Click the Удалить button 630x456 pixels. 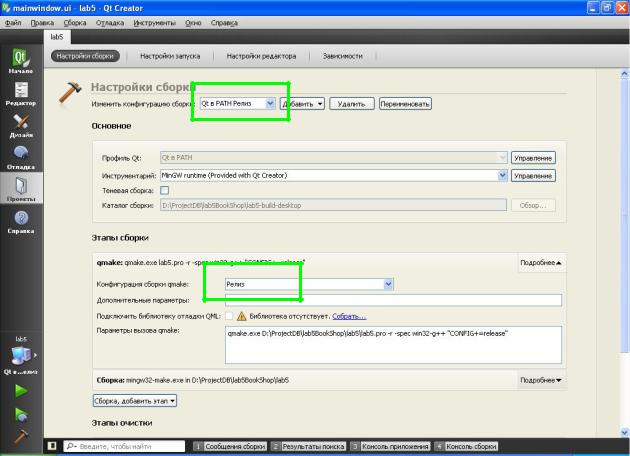pyautogui.click(x=352, y=104)
